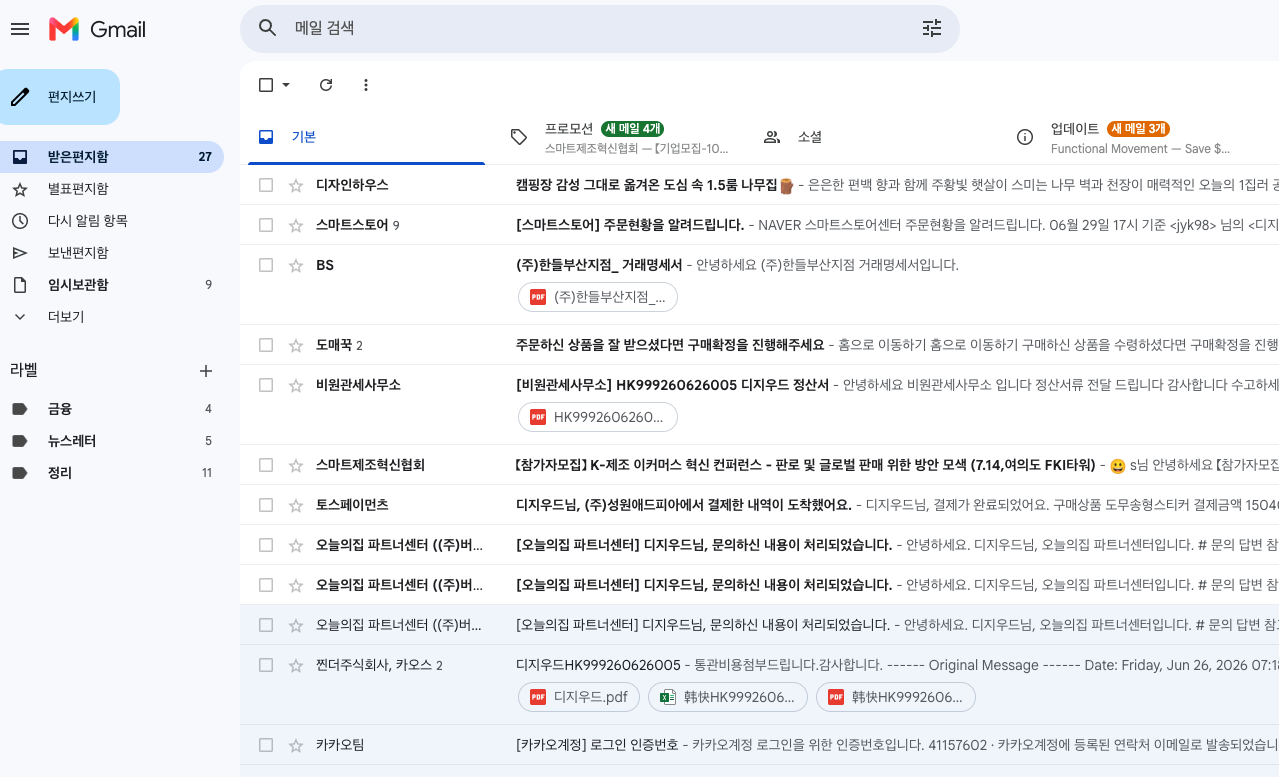The width and height of the screenshot is (1279, 777).
Task: Open the 캠핑장 감성 그대로 email subject
Action: pyautogui.click(x=654, y=185)
